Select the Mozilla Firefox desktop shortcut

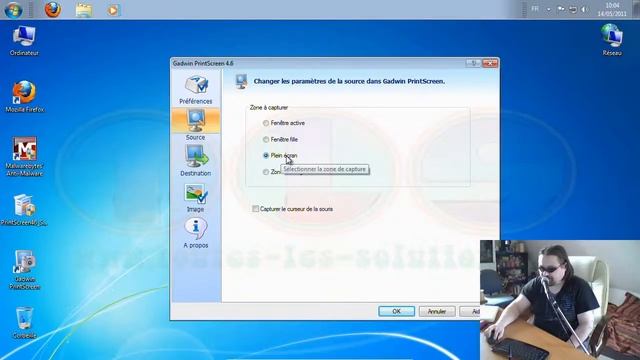click(24, 96)
